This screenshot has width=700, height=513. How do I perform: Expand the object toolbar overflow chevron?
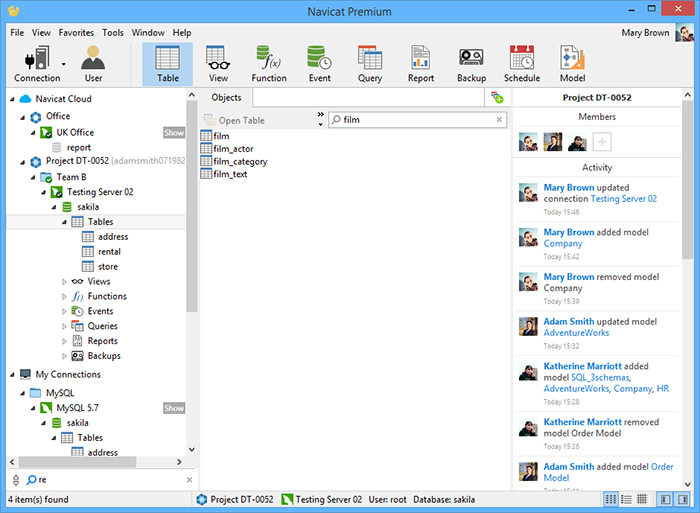pos(320,114)
